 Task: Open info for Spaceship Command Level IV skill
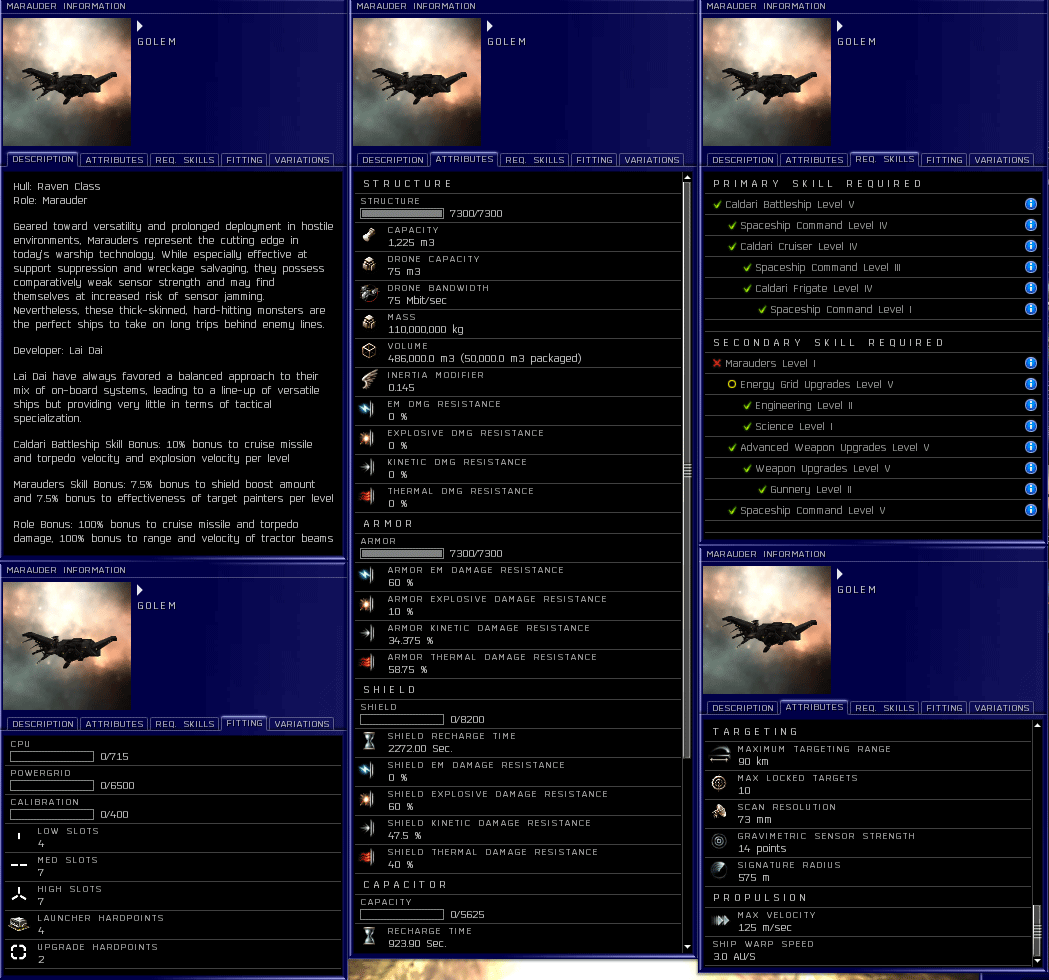pos(1030,225)
